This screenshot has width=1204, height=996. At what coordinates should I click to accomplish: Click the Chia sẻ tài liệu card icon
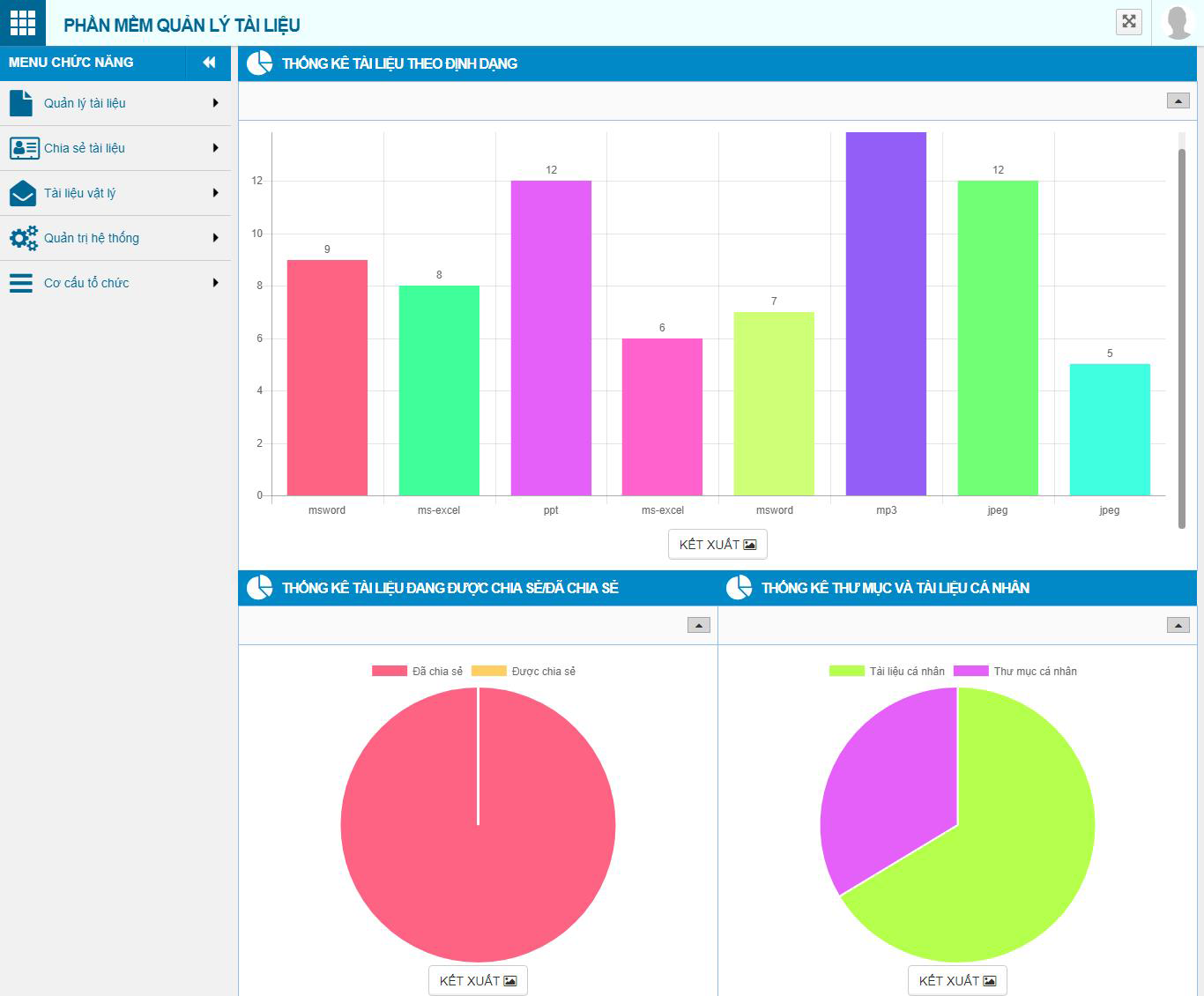[x=24, y=148]
